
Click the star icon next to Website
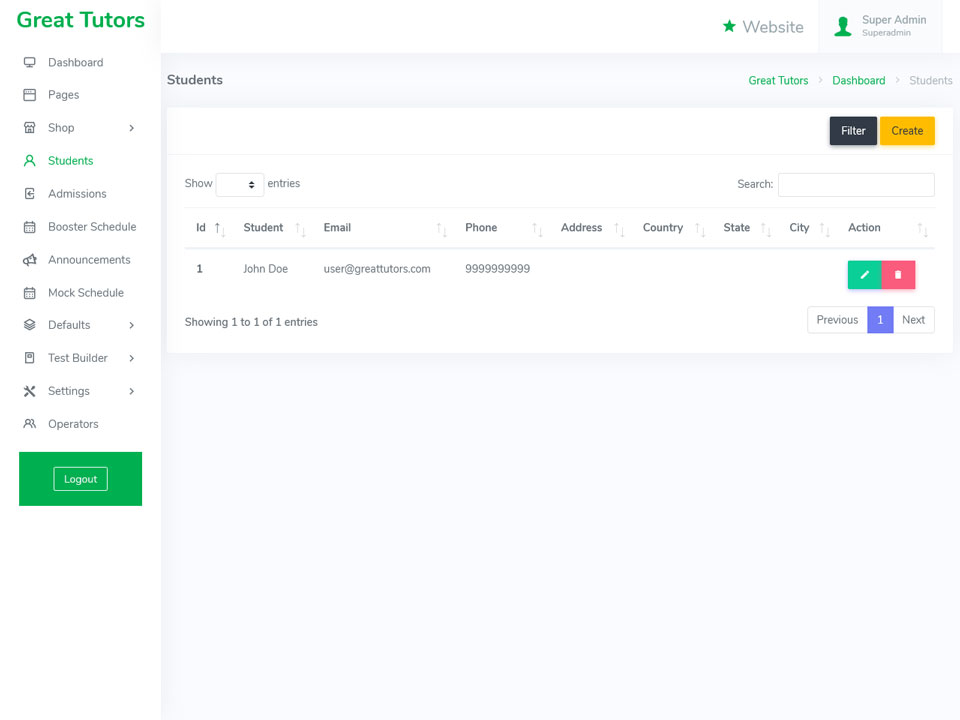(x=729, y=26)
